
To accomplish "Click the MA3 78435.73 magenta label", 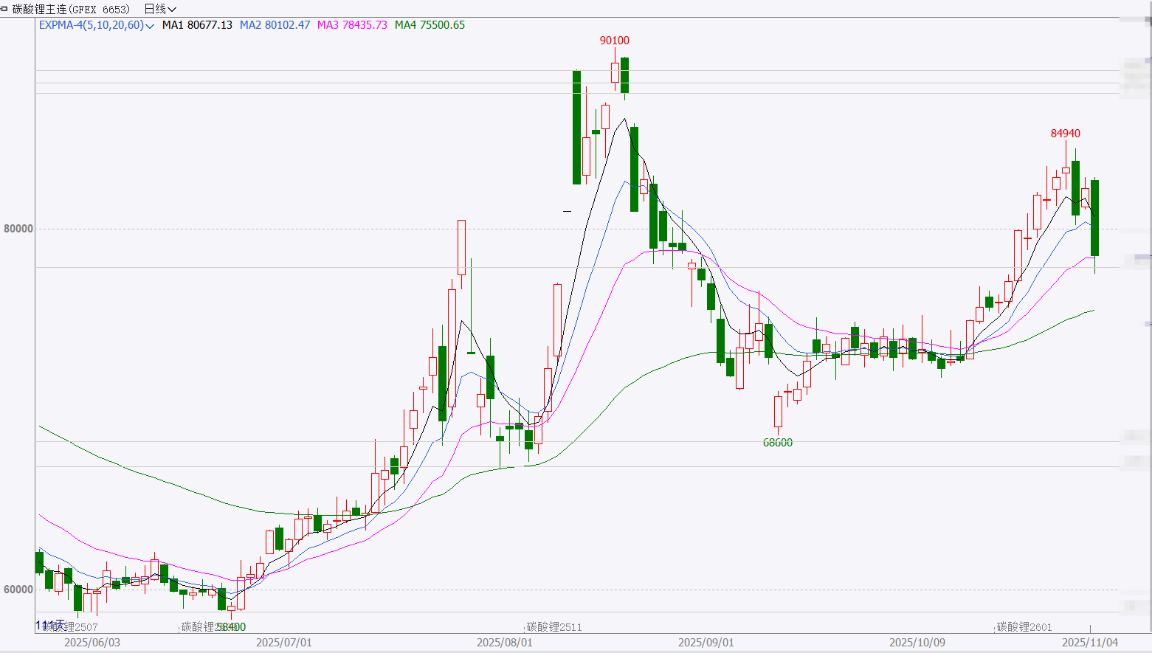I will pyautogui.click(x=351, y=25).
